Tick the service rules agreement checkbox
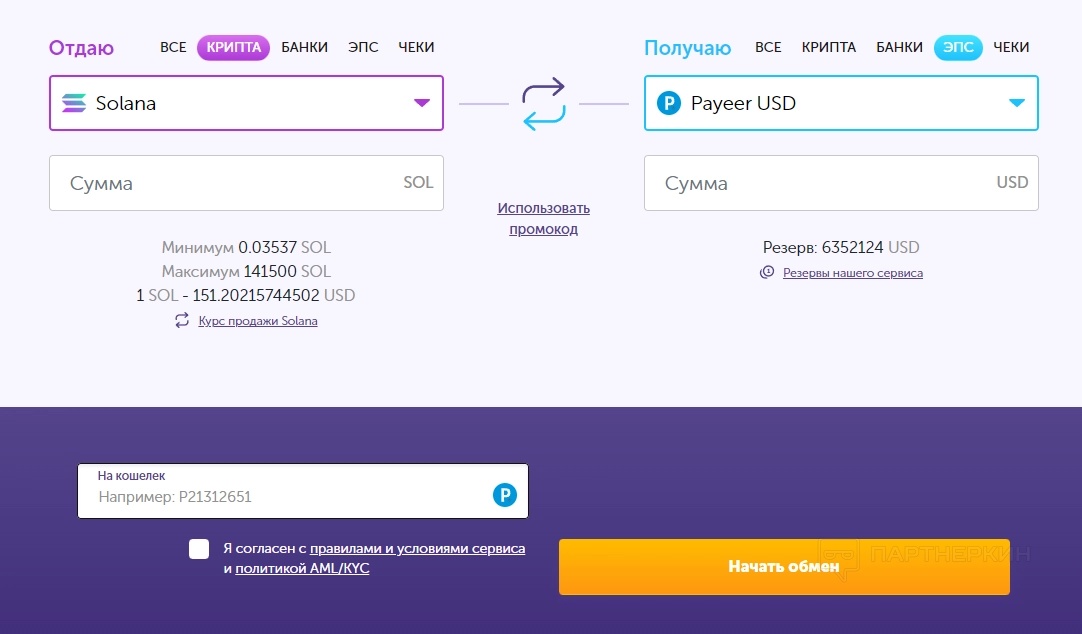 click(x=199, y=549)
